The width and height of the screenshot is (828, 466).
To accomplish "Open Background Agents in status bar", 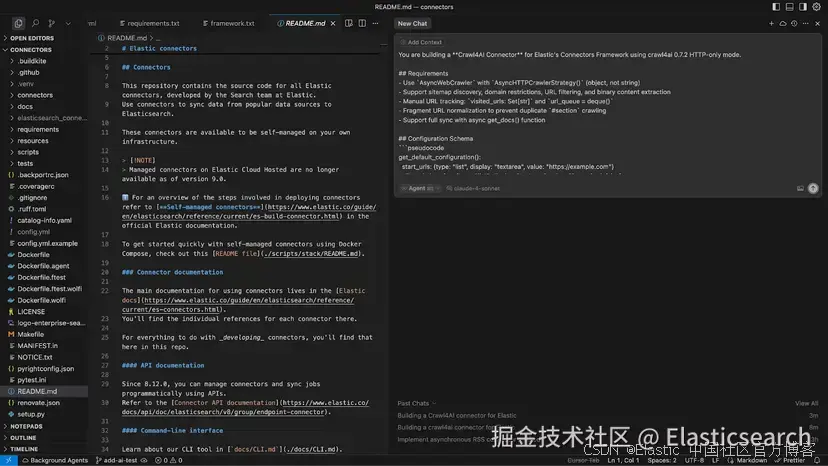I will 55,460.
